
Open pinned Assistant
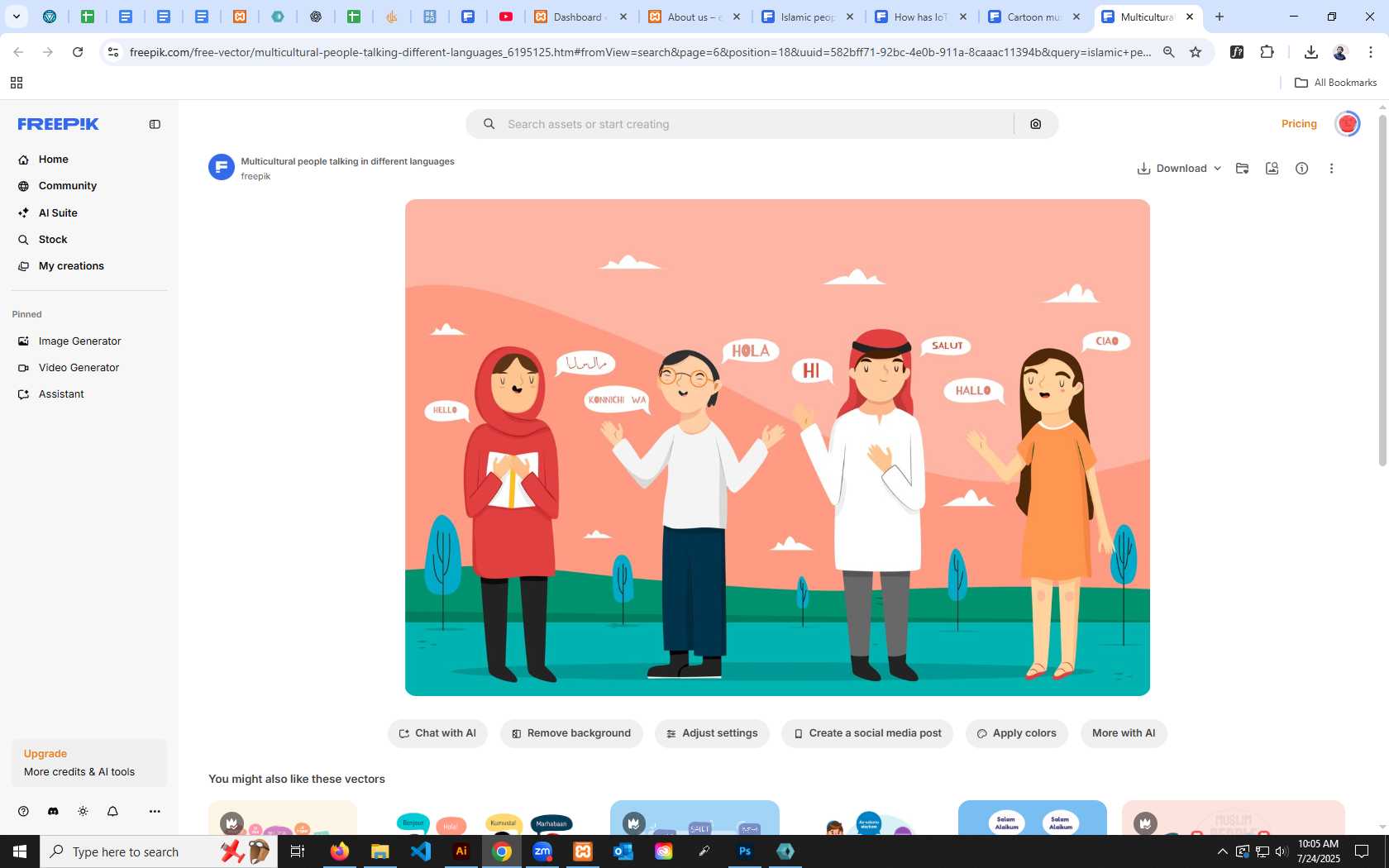(61, 393)
